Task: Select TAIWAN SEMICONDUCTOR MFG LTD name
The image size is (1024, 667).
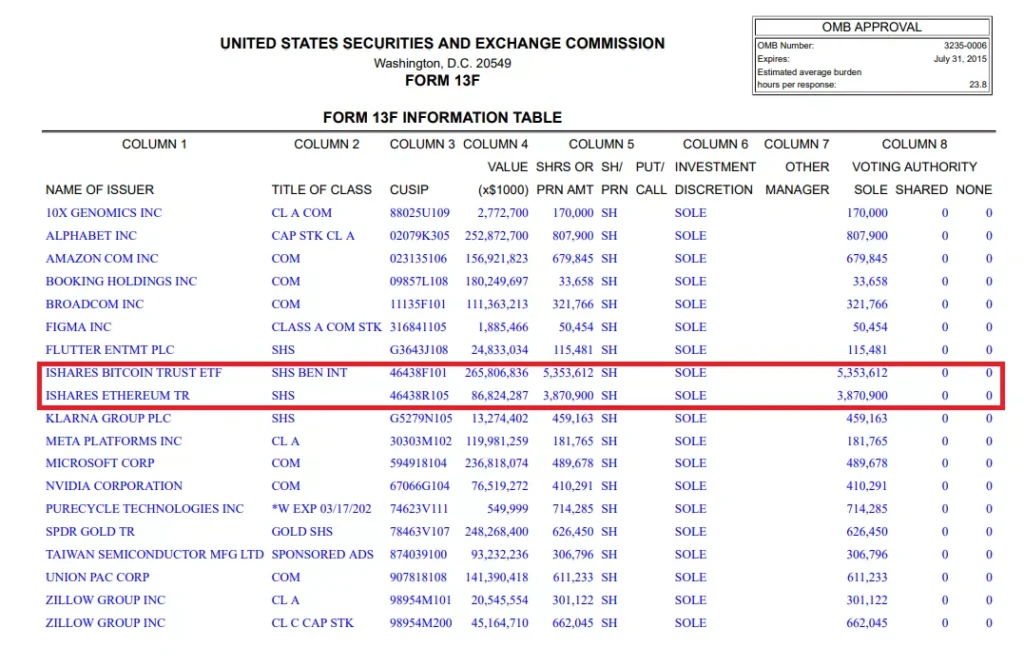Action: coord(154,555)
